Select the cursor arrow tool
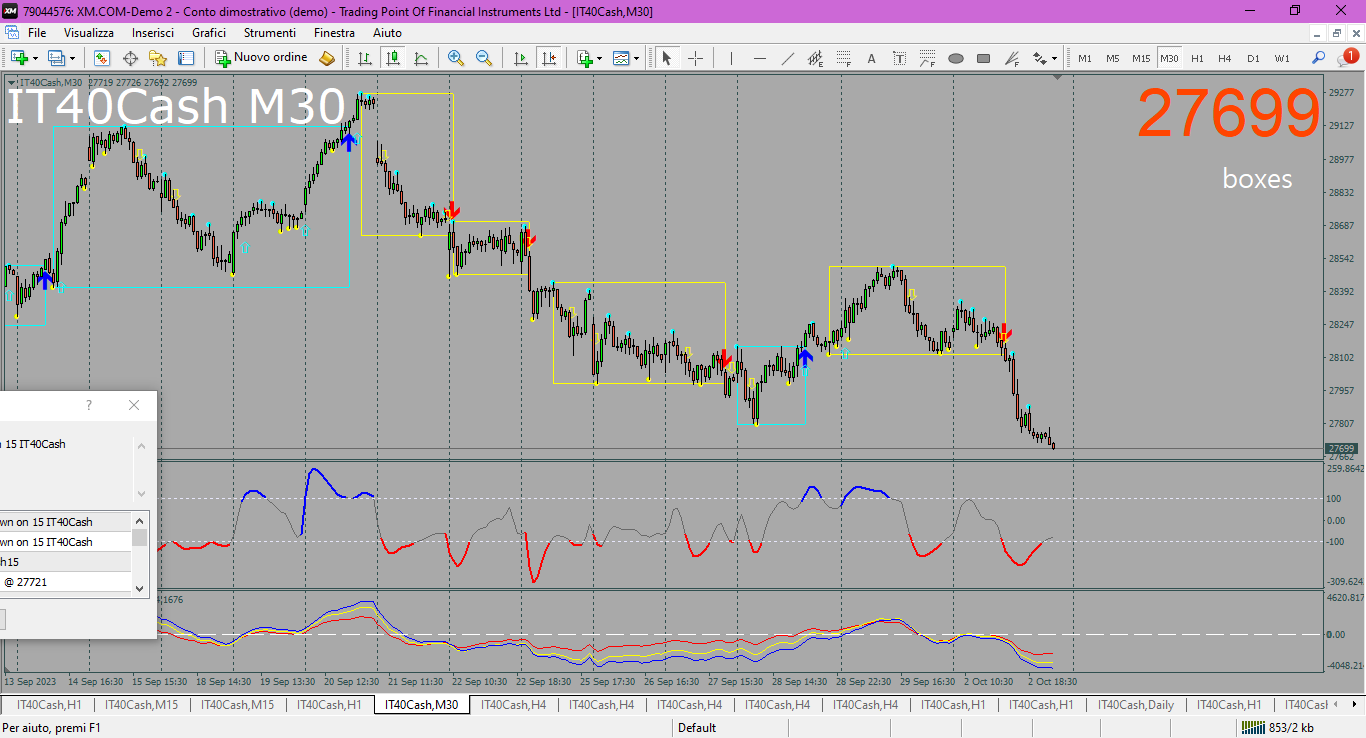1366x738 pixels. pos(667,58)
